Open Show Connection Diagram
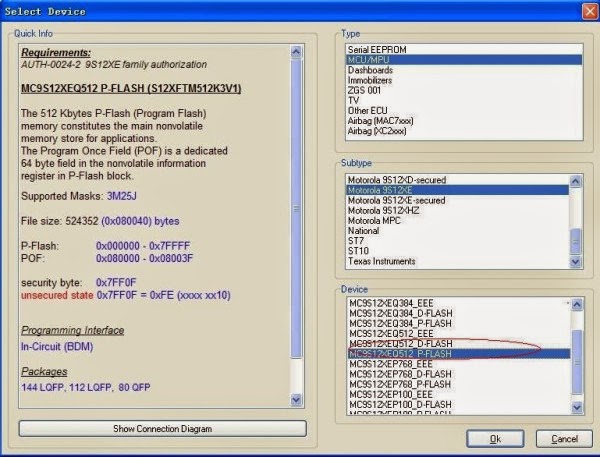This screenshot has width=600, height=457. coord(163,429)
